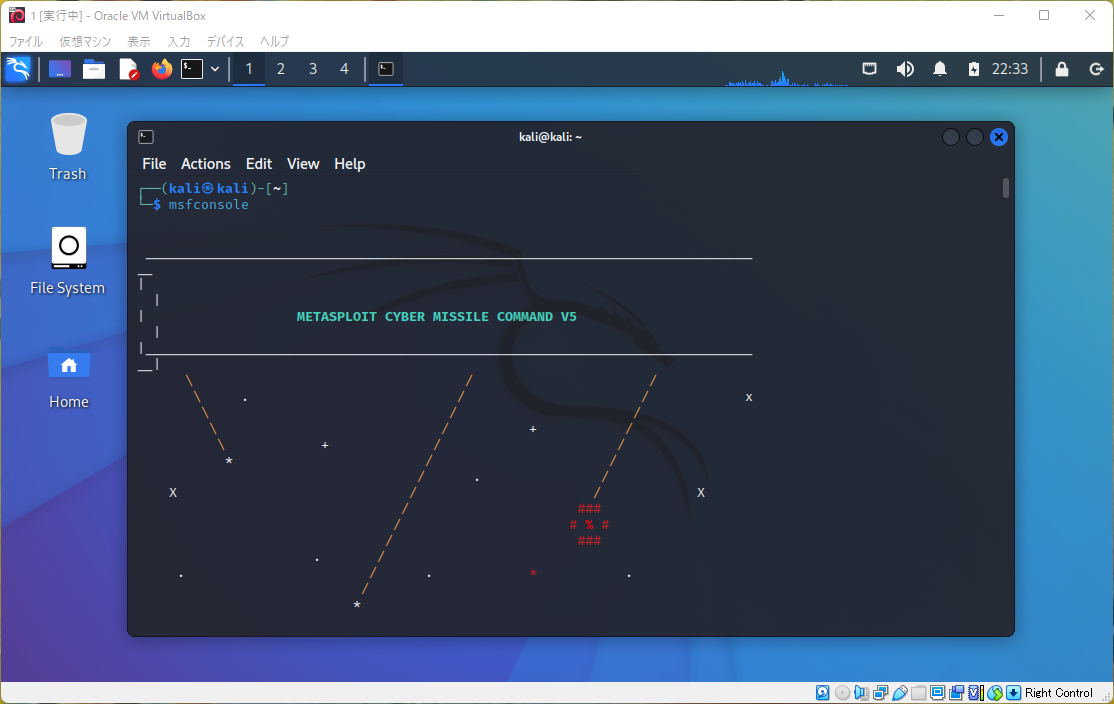Open the Kali dragon applications menu
The height and width of the screenshot is (704, 1114).
pyautogui.click(x=18, y=69)
